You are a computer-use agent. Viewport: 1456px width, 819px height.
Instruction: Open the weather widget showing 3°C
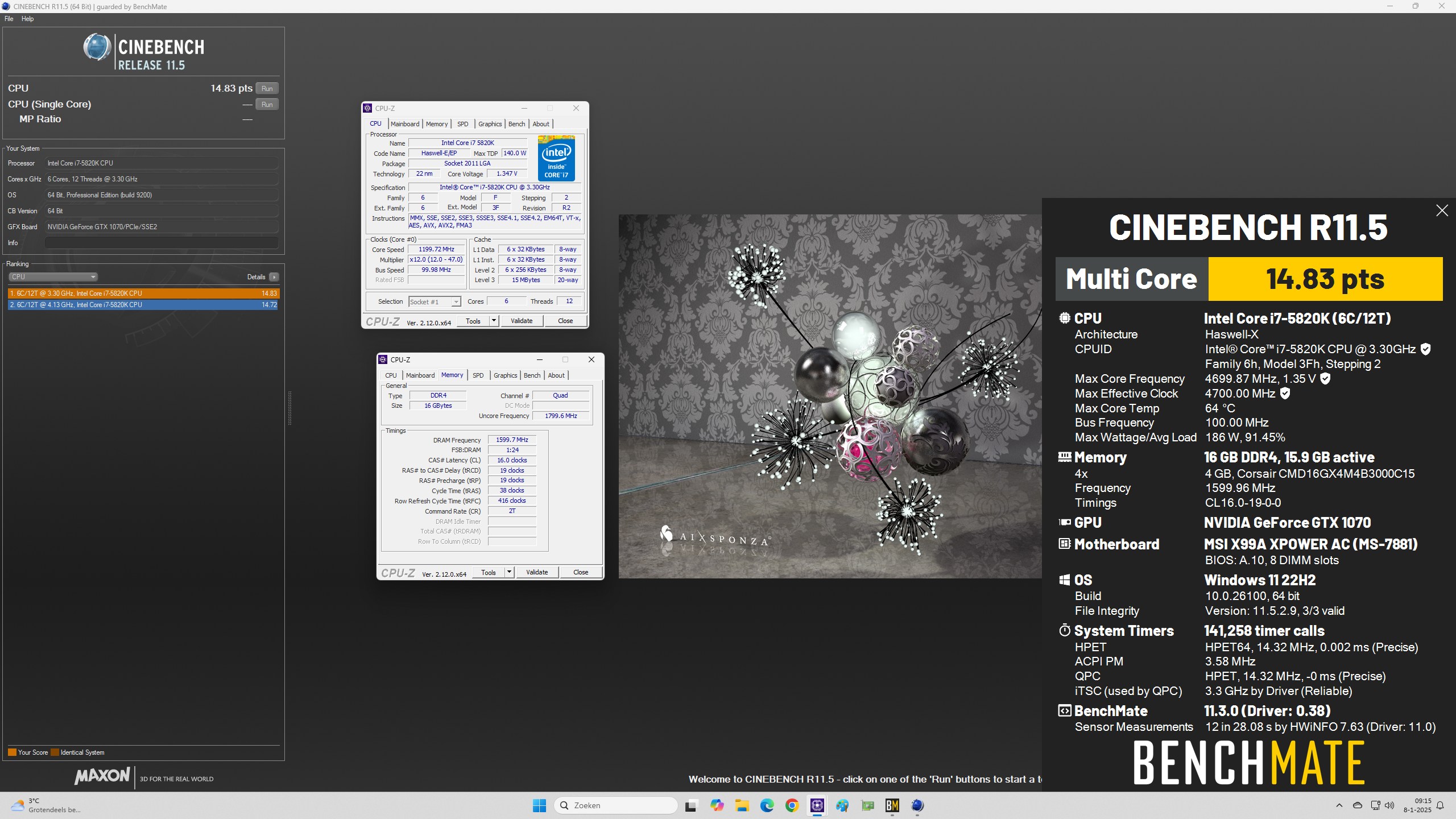47,805
